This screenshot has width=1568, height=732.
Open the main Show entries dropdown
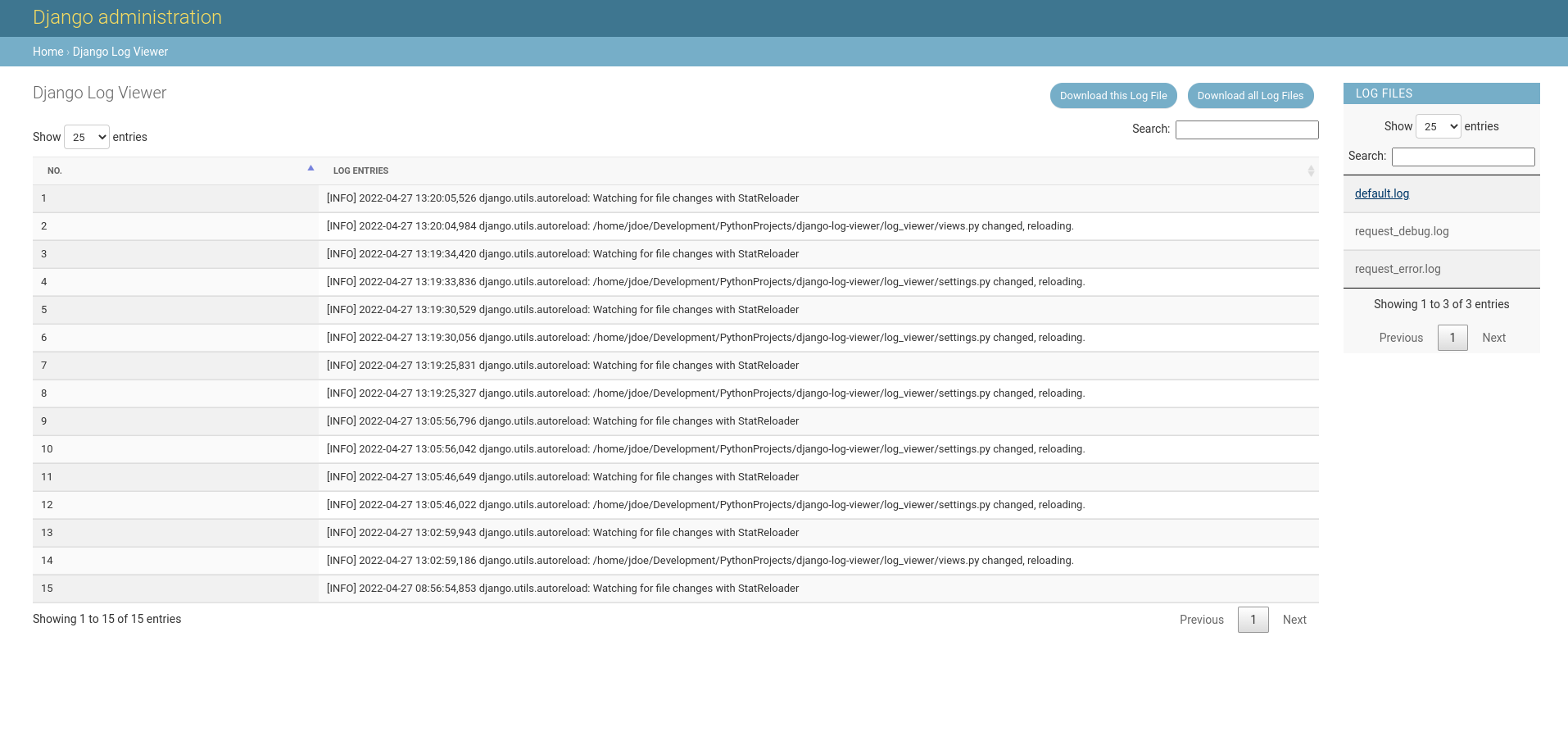(87, 137)
